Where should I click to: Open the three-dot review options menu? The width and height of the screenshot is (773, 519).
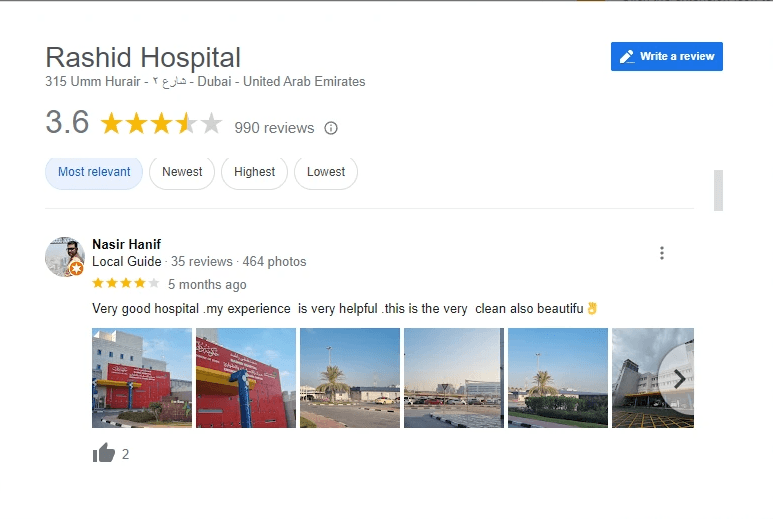[x=662, y=253]
